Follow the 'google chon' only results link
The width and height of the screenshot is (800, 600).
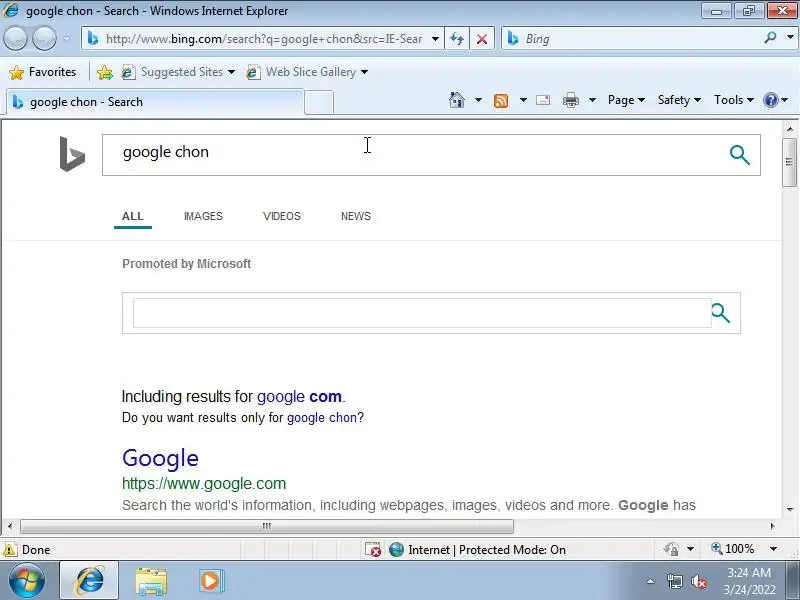click(321, 418)
